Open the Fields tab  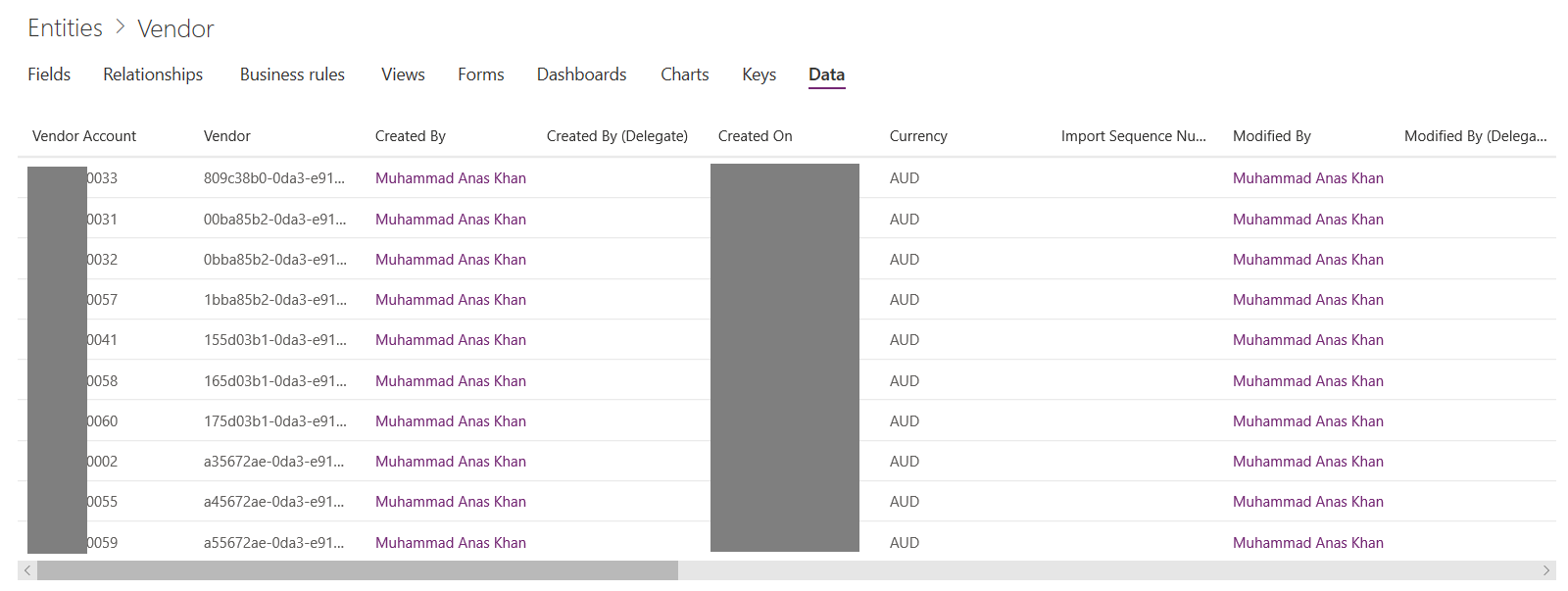[x=49, y=74]
